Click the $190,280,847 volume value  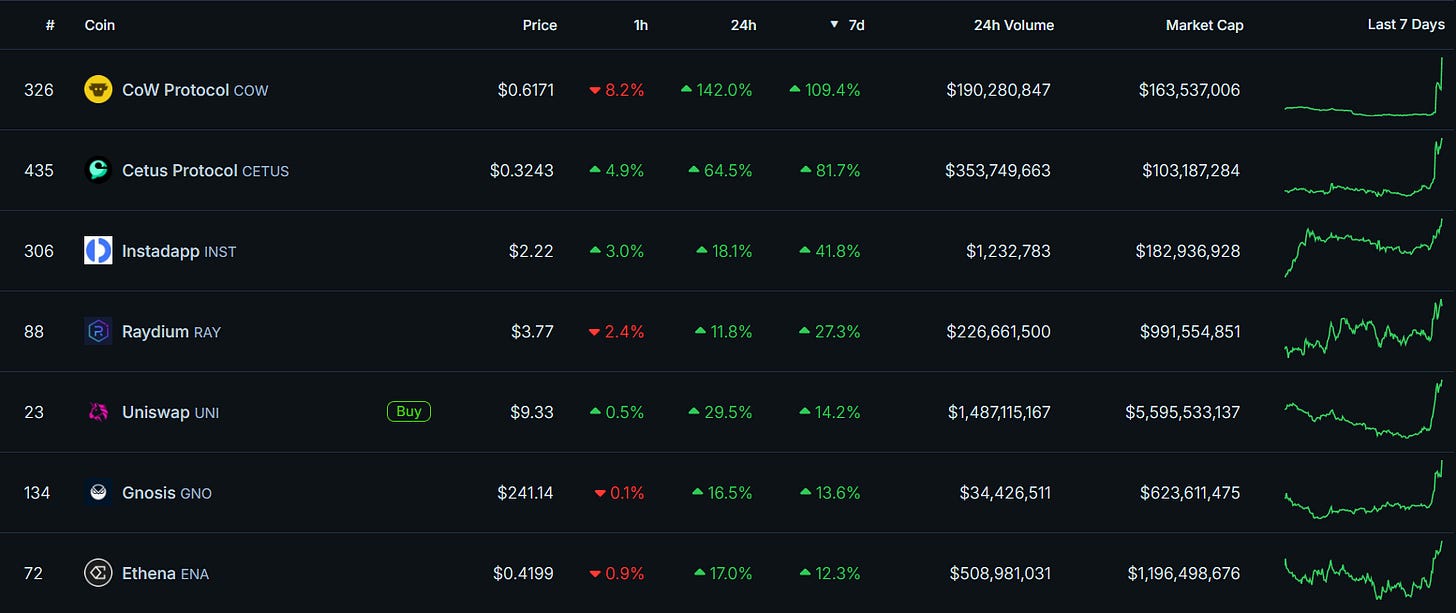(x=998, y=90)
